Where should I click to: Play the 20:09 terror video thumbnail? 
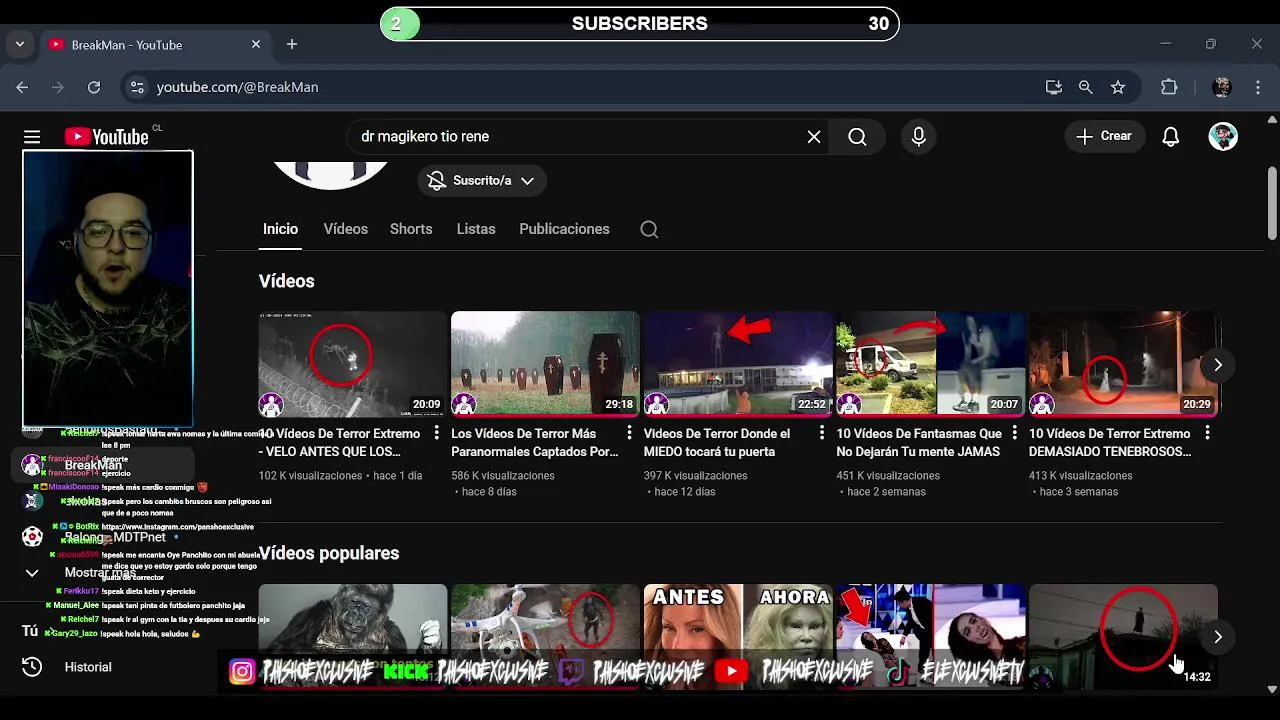(353, 364)
